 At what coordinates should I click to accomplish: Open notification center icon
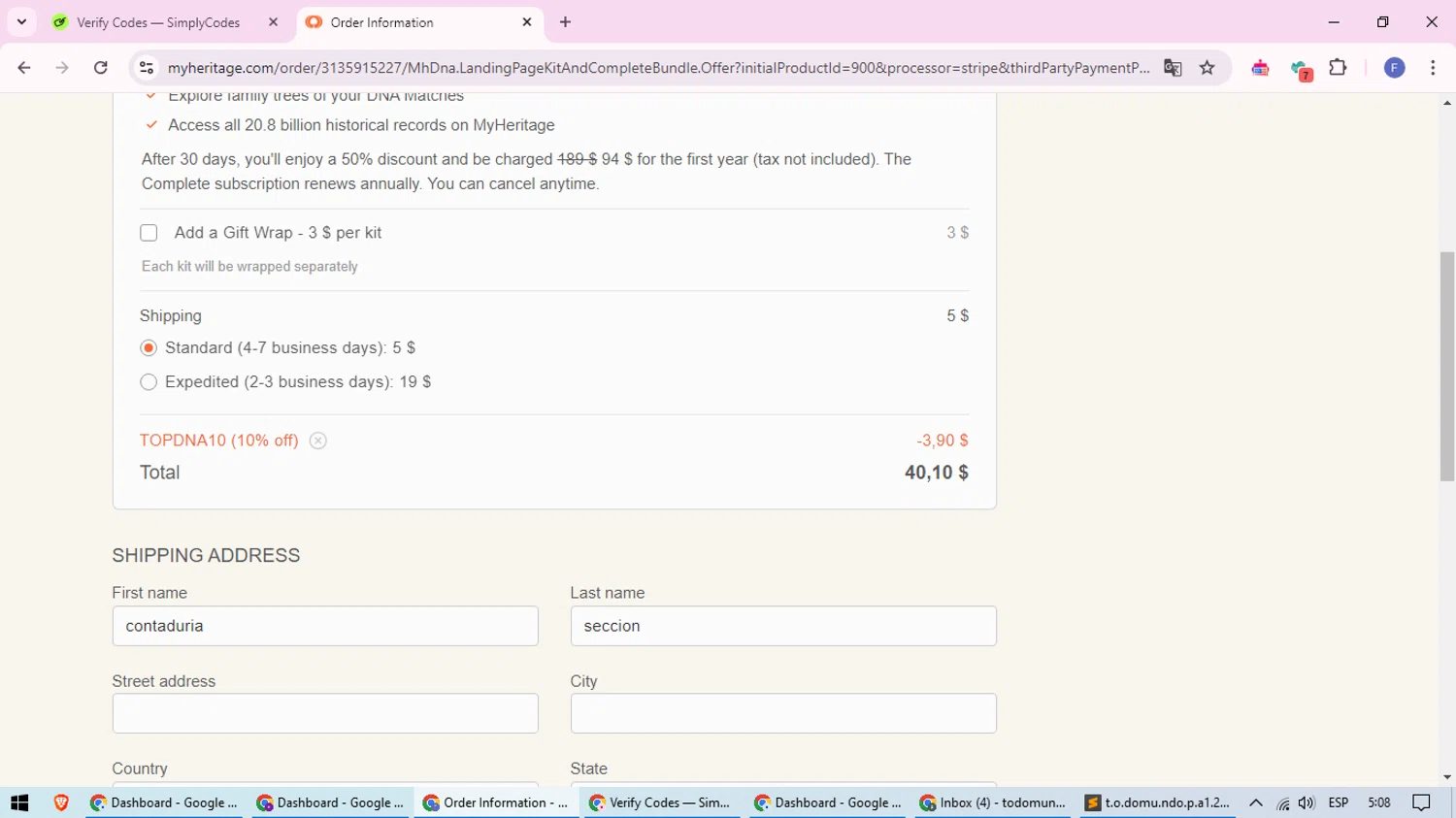[1422, 802]
